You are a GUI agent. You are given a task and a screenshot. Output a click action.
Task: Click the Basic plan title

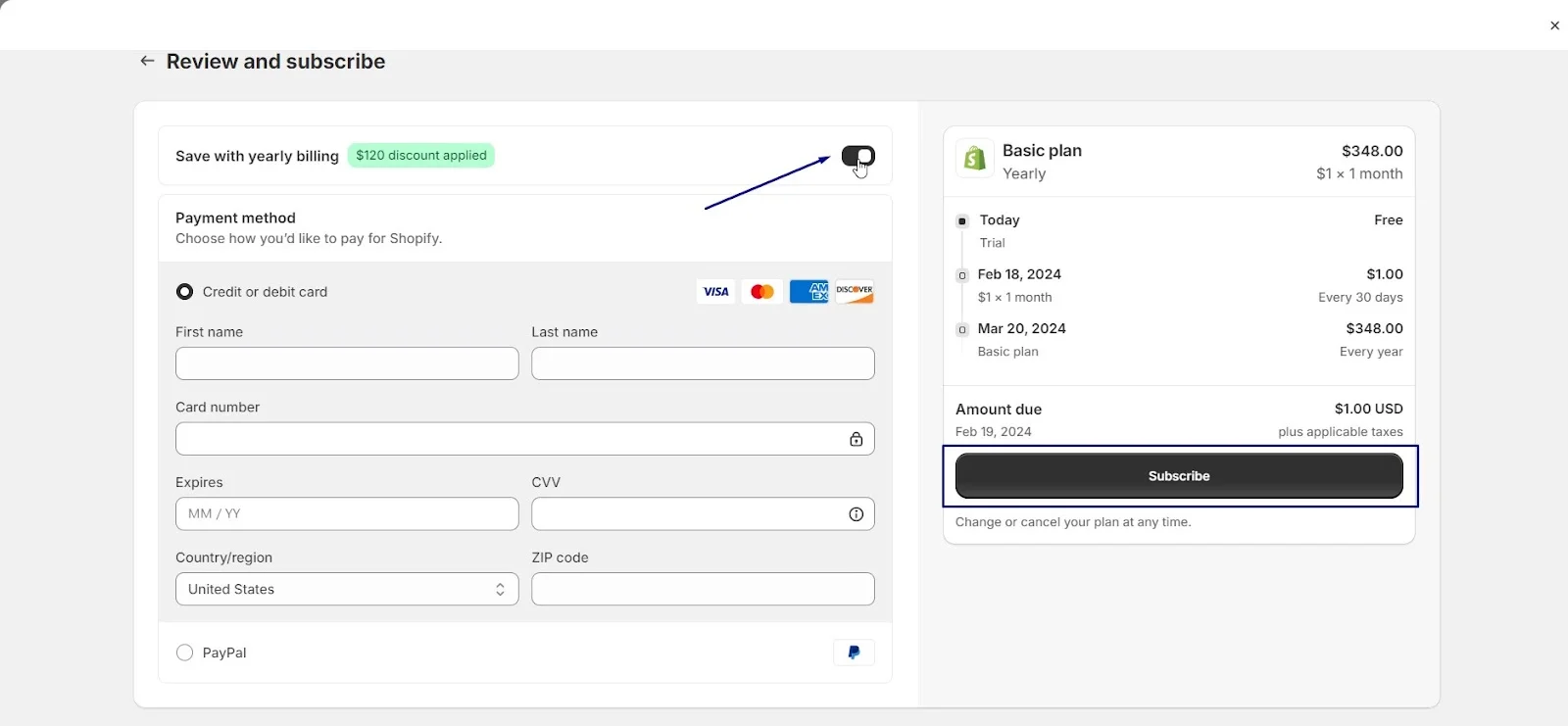coord(1042,151)
